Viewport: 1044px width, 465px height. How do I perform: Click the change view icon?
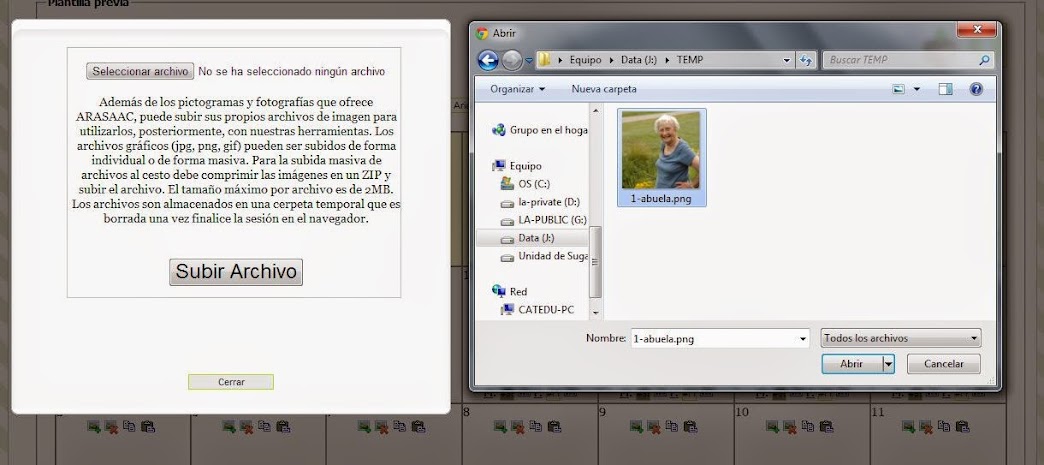(x=899, y=89)
